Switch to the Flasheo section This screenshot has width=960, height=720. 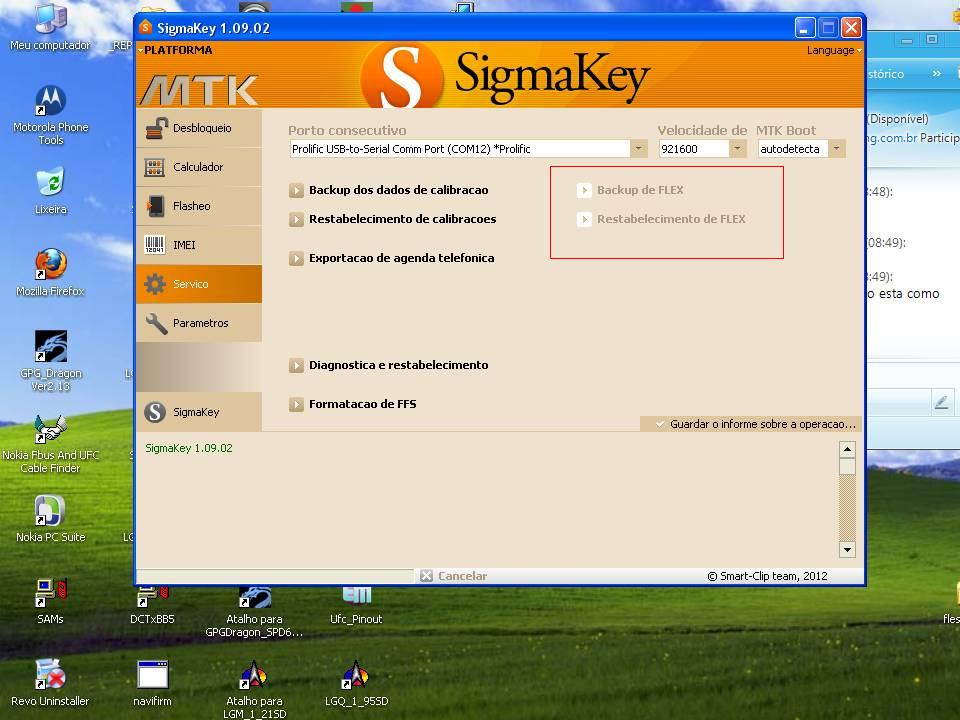pos(199,206)
